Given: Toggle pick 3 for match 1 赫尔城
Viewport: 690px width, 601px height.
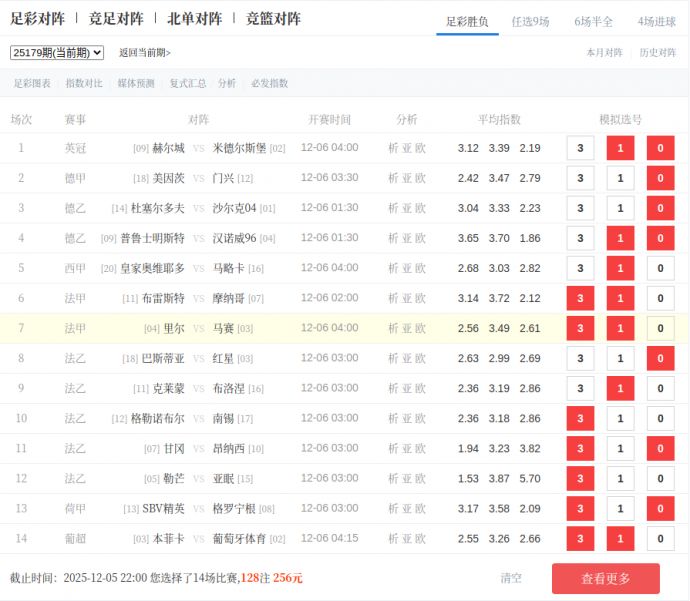Looking at the screenshot, I should pyautogui.click(x=580, y=148).
